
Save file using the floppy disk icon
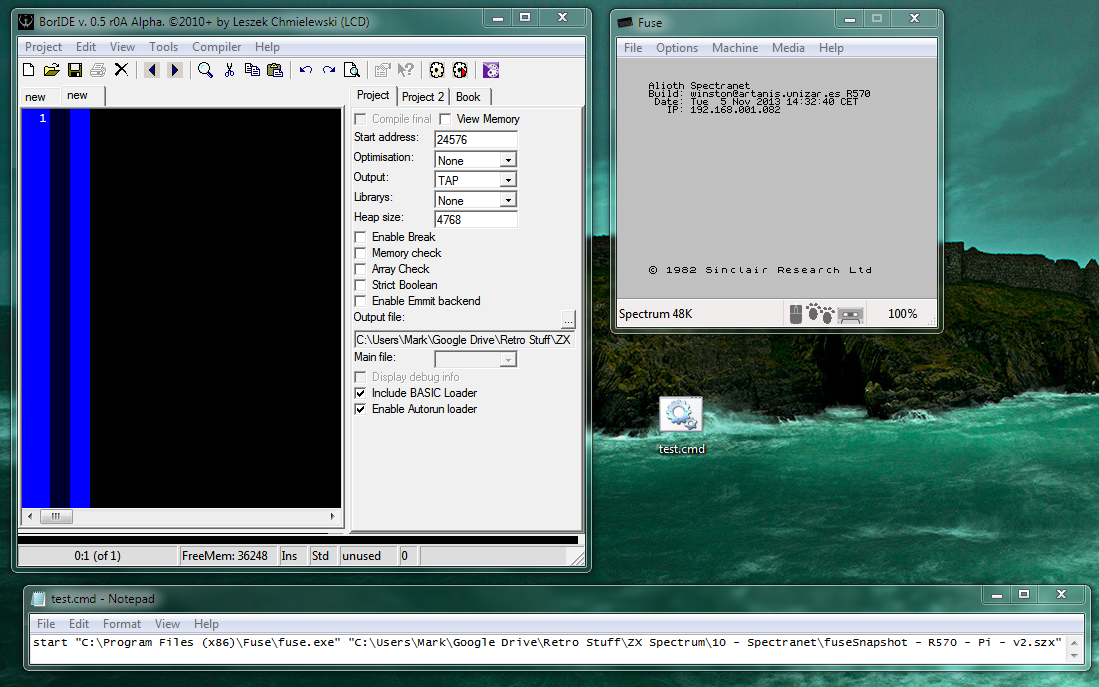pos(75,70)
